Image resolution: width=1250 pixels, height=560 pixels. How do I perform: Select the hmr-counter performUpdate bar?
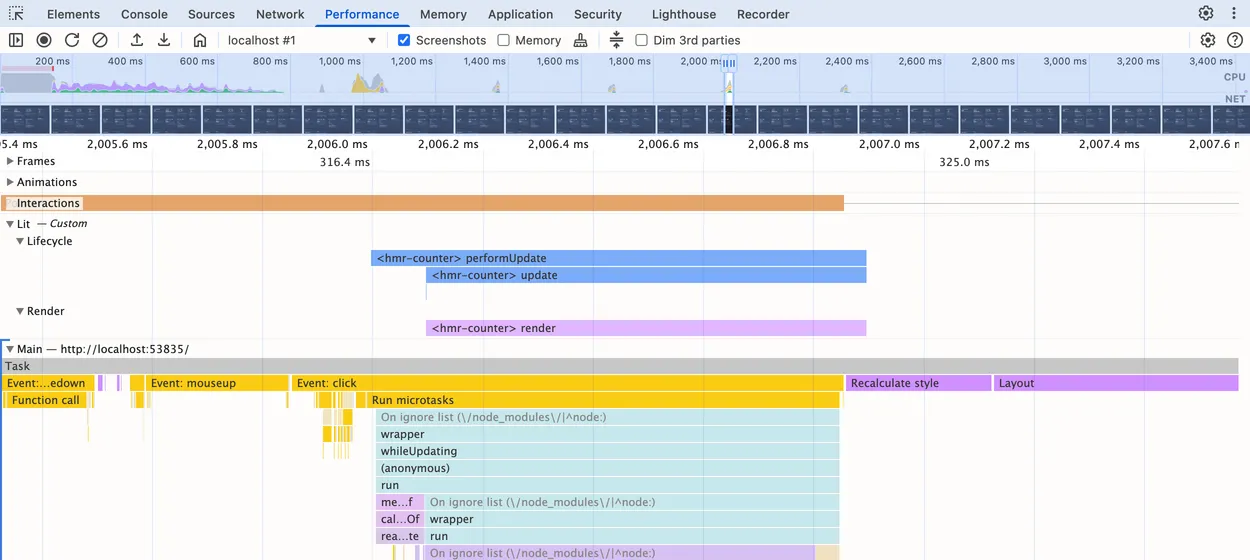click(x=618, y=258)
